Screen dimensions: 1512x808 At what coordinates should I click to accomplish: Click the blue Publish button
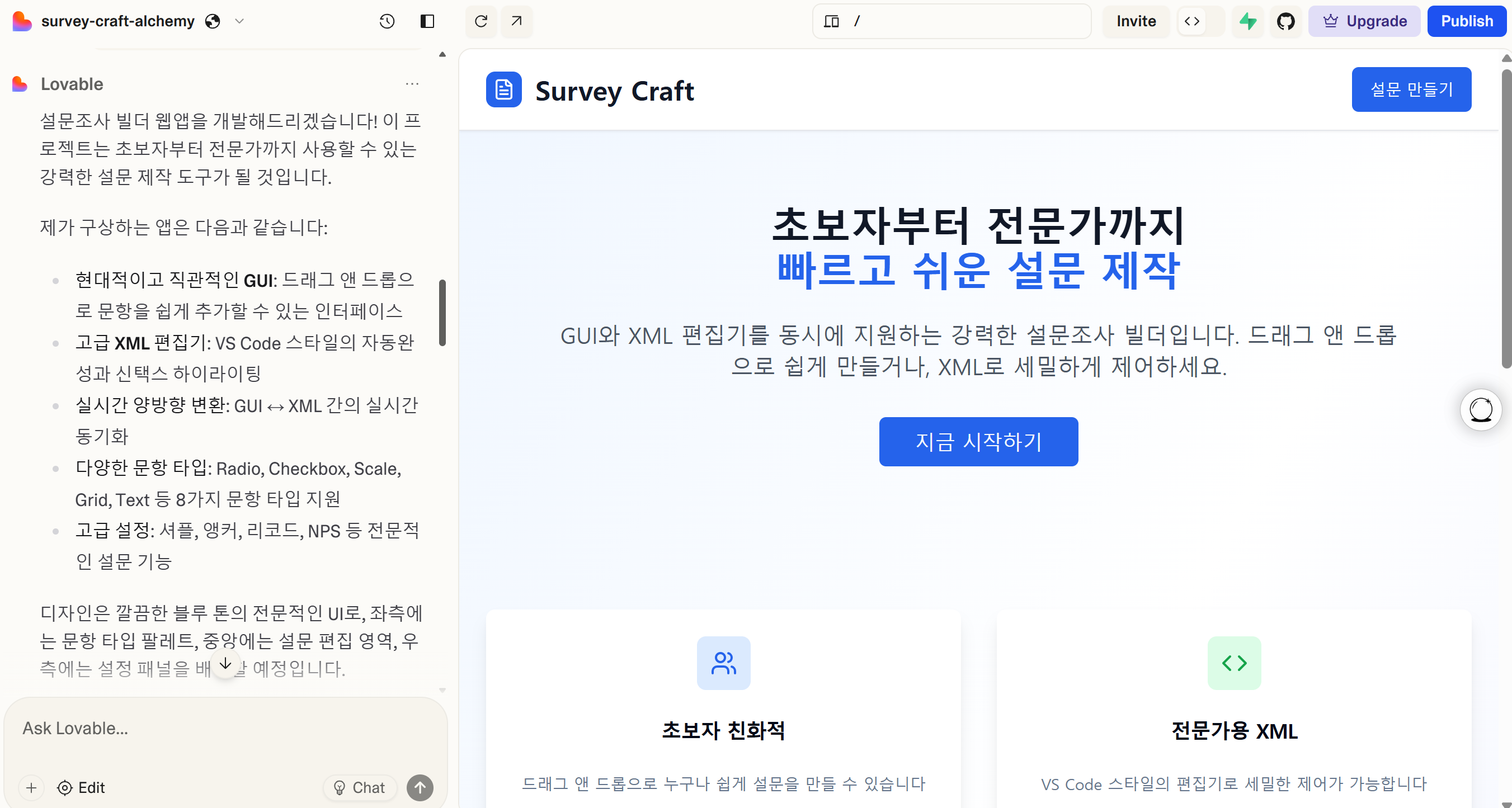click(1466, 22)
